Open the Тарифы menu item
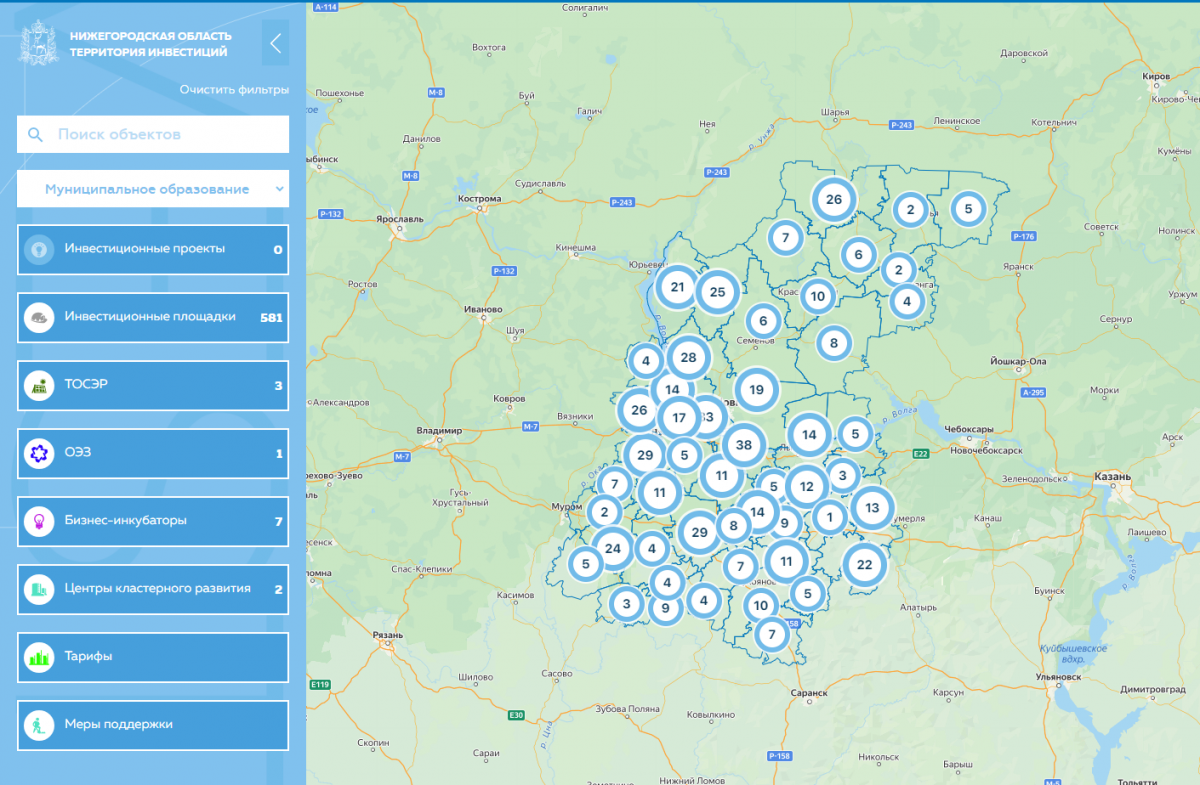 153,657
